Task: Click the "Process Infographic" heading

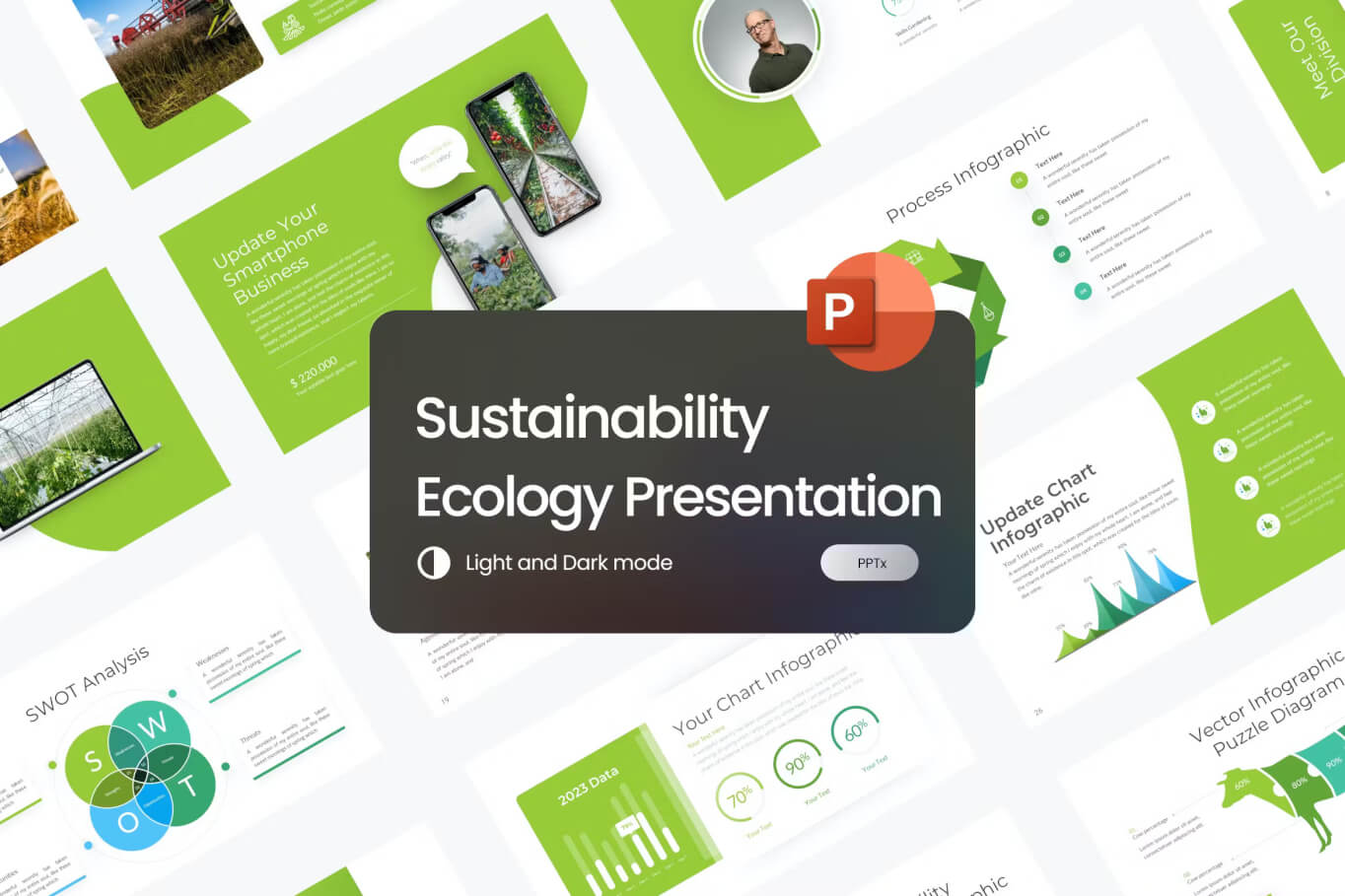Action: tap(967, 172)
